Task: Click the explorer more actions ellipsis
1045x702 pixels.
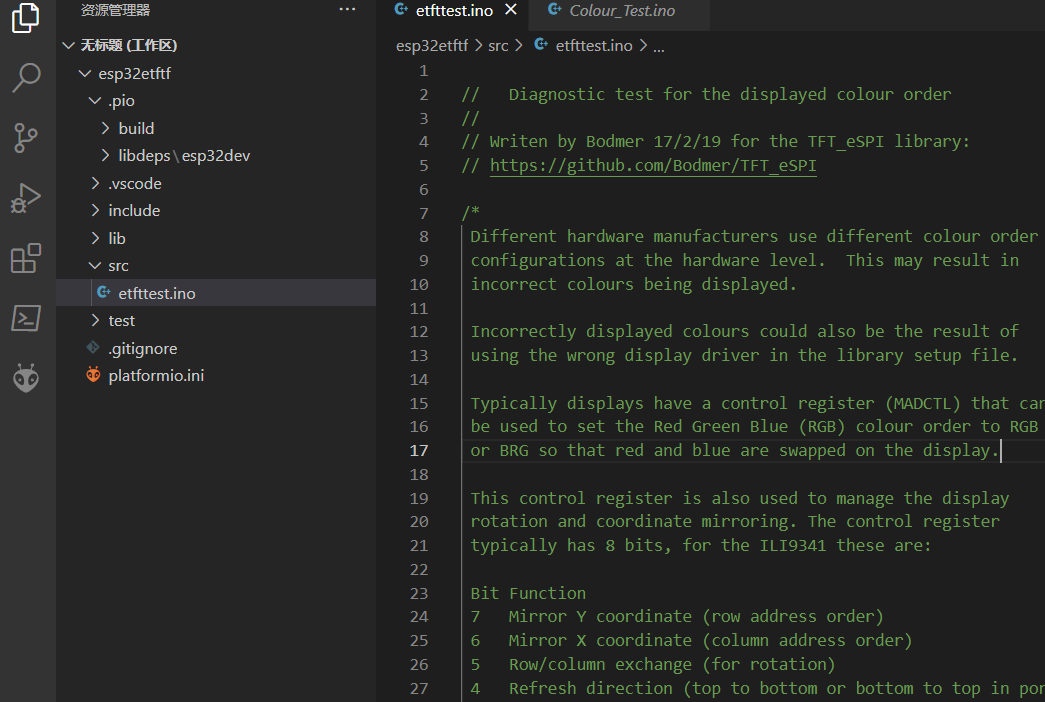Action: tap(347, 10)
